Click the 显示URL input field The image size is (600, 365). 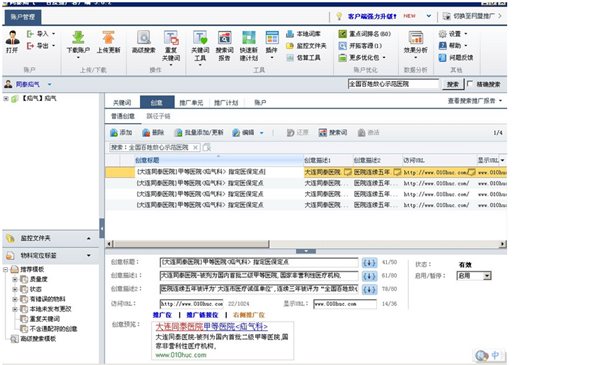coord(345,304)
